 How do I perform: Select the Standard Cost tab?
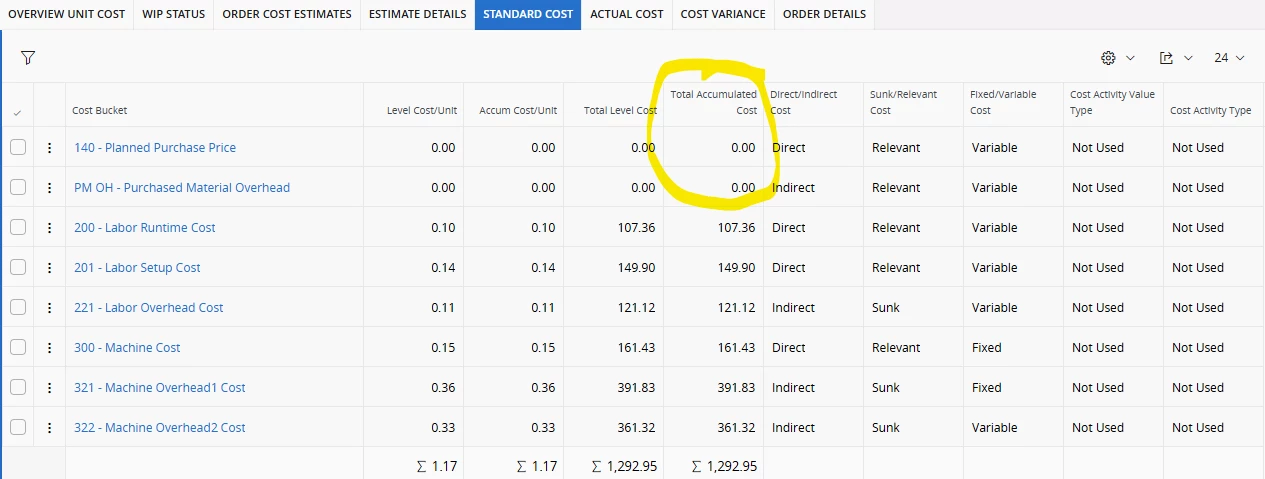click(x=528, y=14)
